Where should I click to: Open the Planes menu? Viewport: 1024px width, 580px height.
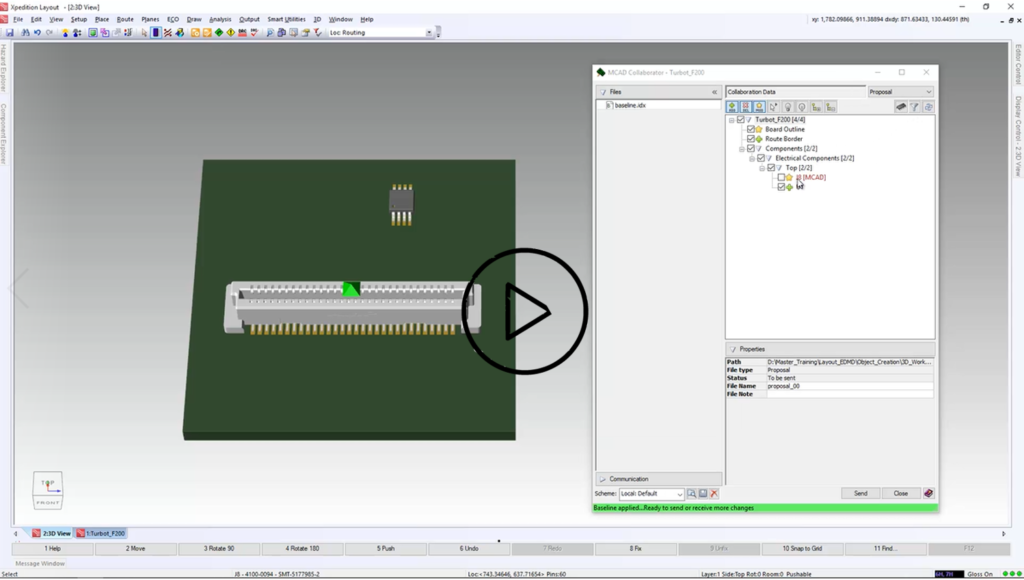point(150,19)
